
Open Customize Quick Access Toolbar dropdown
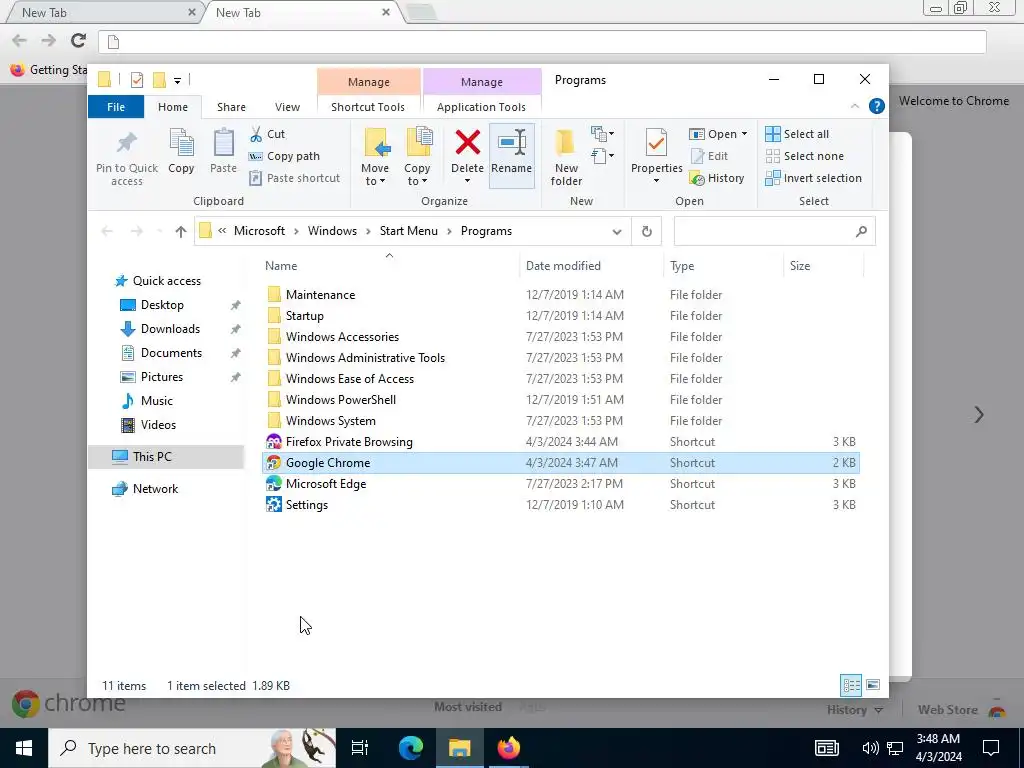click(x=177, y=80)
